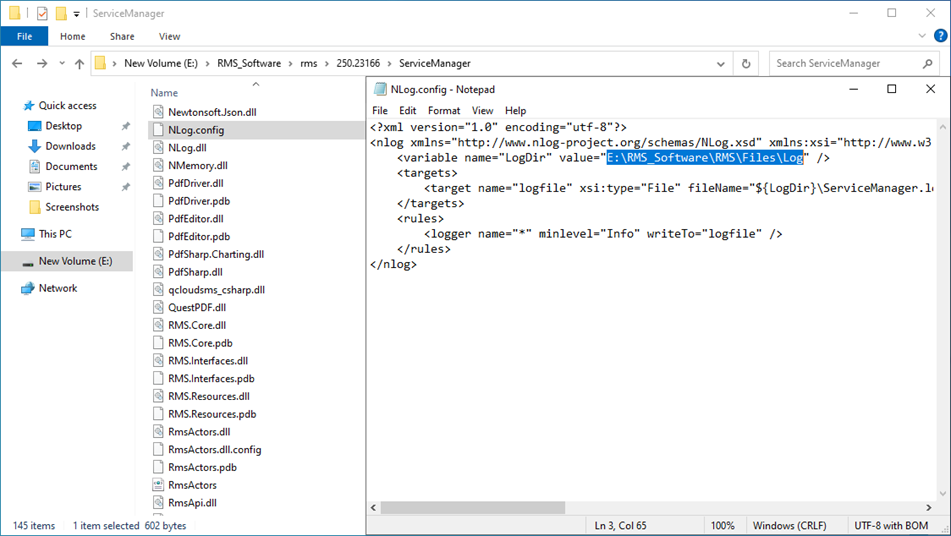Select New Volume (E:) in the breadcrumb
This screenshot has height=536, width=951.
pos(161,63)
